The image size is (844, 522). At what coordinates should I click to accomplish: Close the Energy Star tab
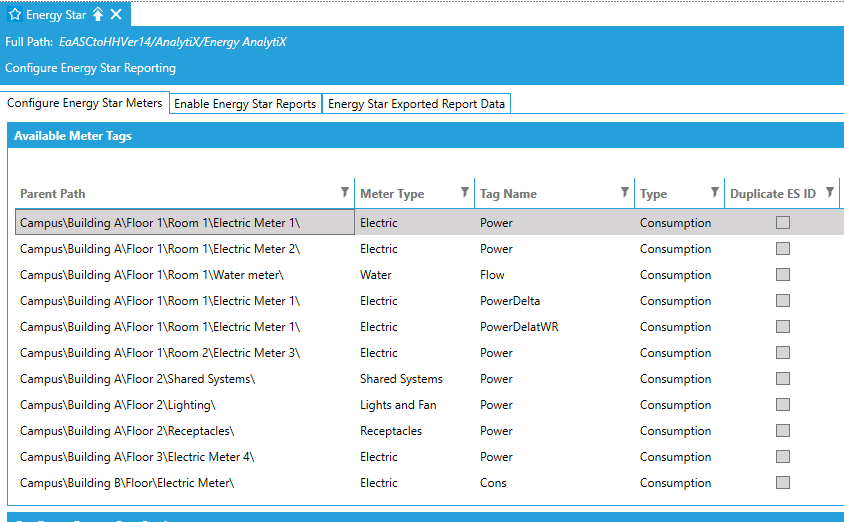tap(117, 14)
